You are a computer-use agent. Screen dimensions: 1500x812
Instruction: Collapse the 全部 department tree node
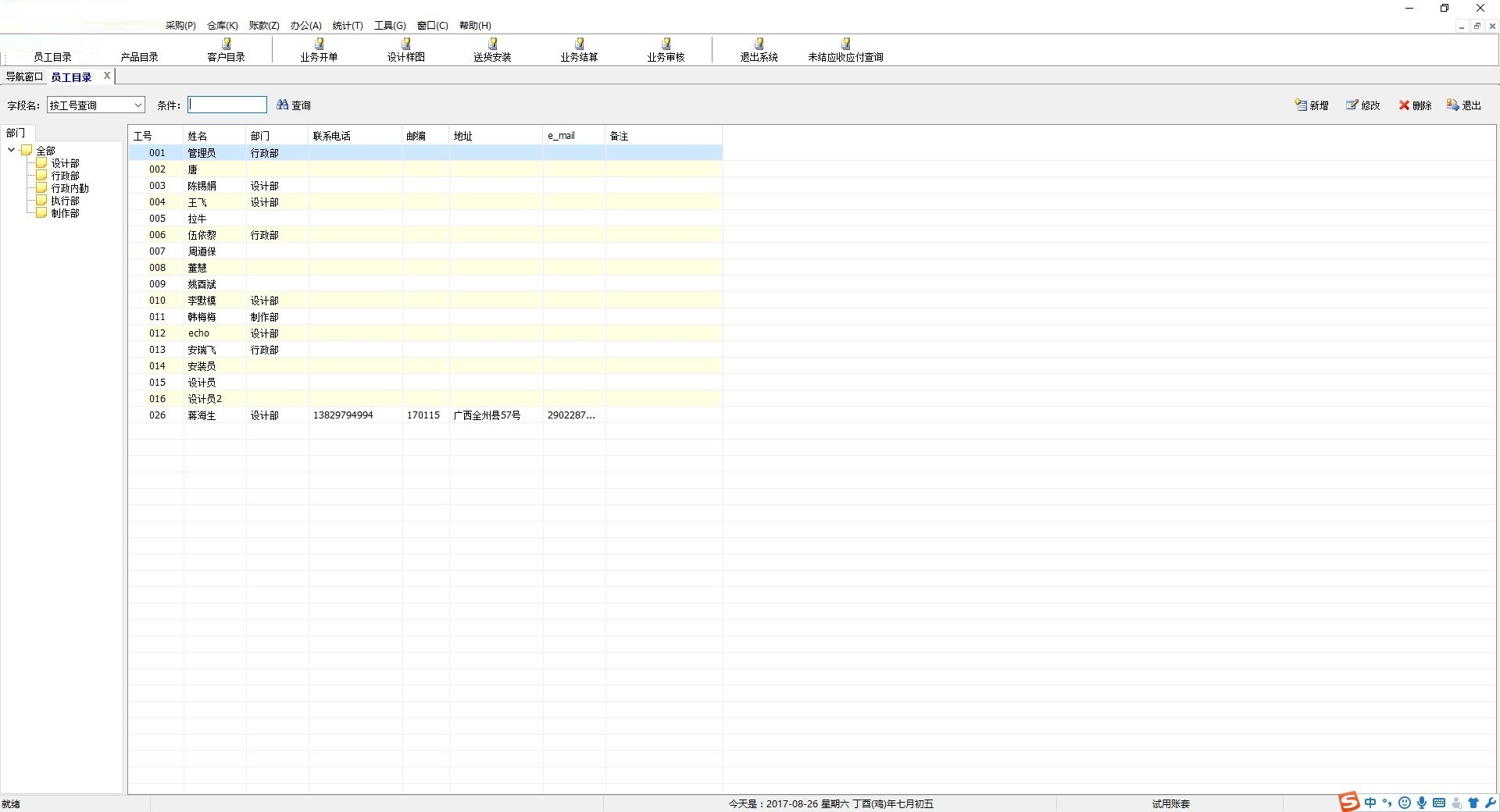(11, 150)
